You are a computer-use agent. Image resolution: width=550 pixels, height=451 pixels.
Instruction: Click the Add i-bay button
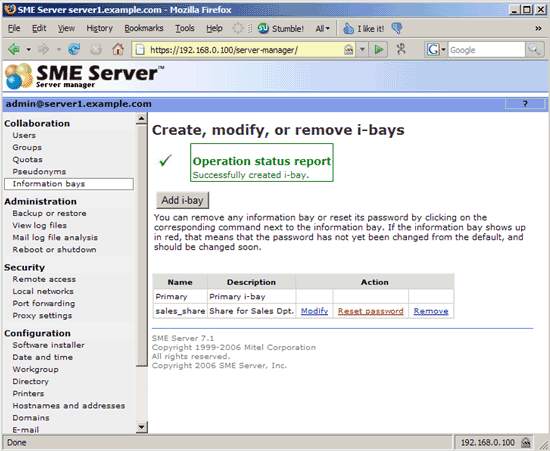tap(182, 200)
